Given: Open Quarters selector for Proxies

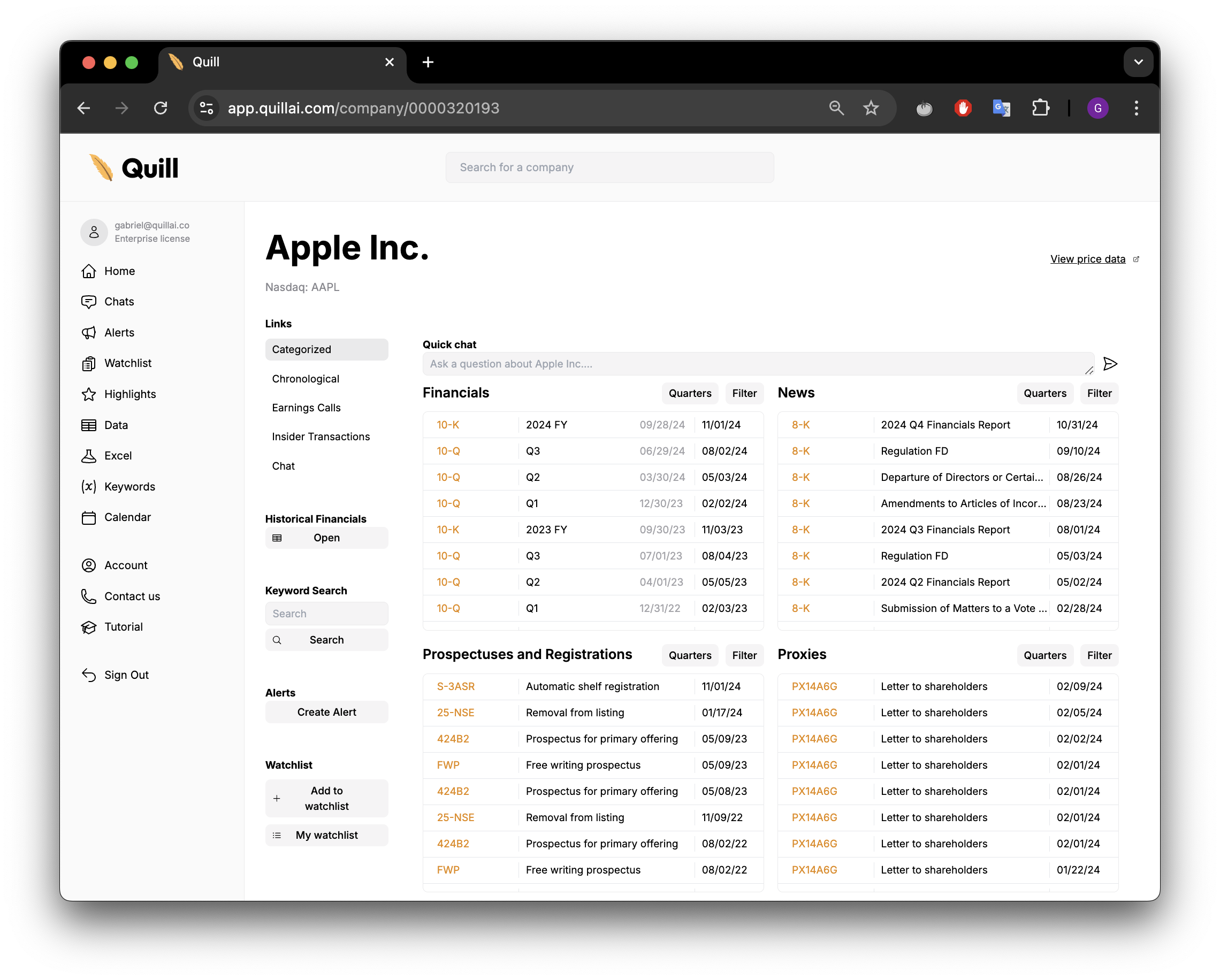Looking at the screenshot, I should coord(1044,655).
